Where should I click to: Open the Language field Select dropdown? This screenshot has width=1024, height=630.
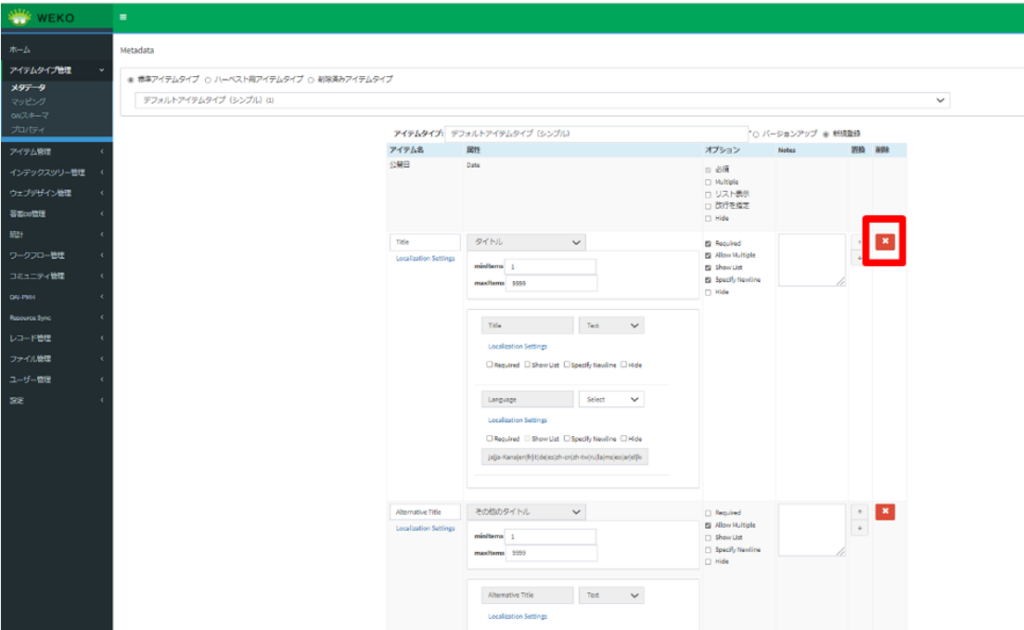(611, 399)
